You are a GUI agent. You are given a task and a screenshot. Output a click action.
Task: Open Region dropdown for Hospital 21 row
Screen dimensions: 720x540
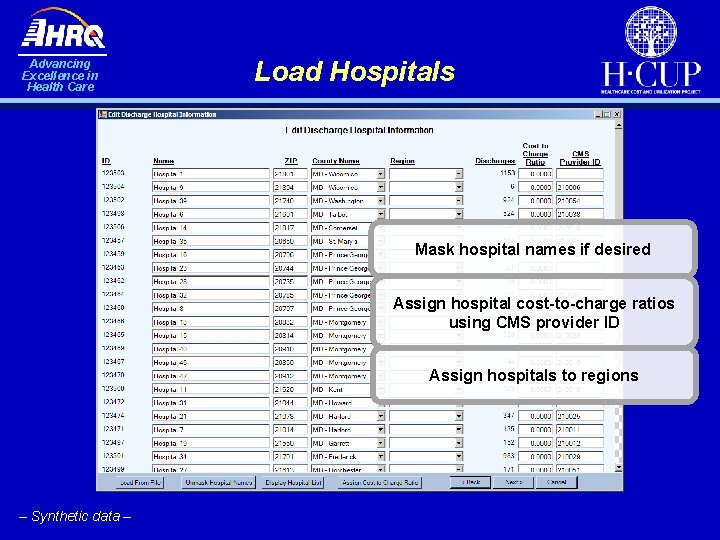[459, 416]
